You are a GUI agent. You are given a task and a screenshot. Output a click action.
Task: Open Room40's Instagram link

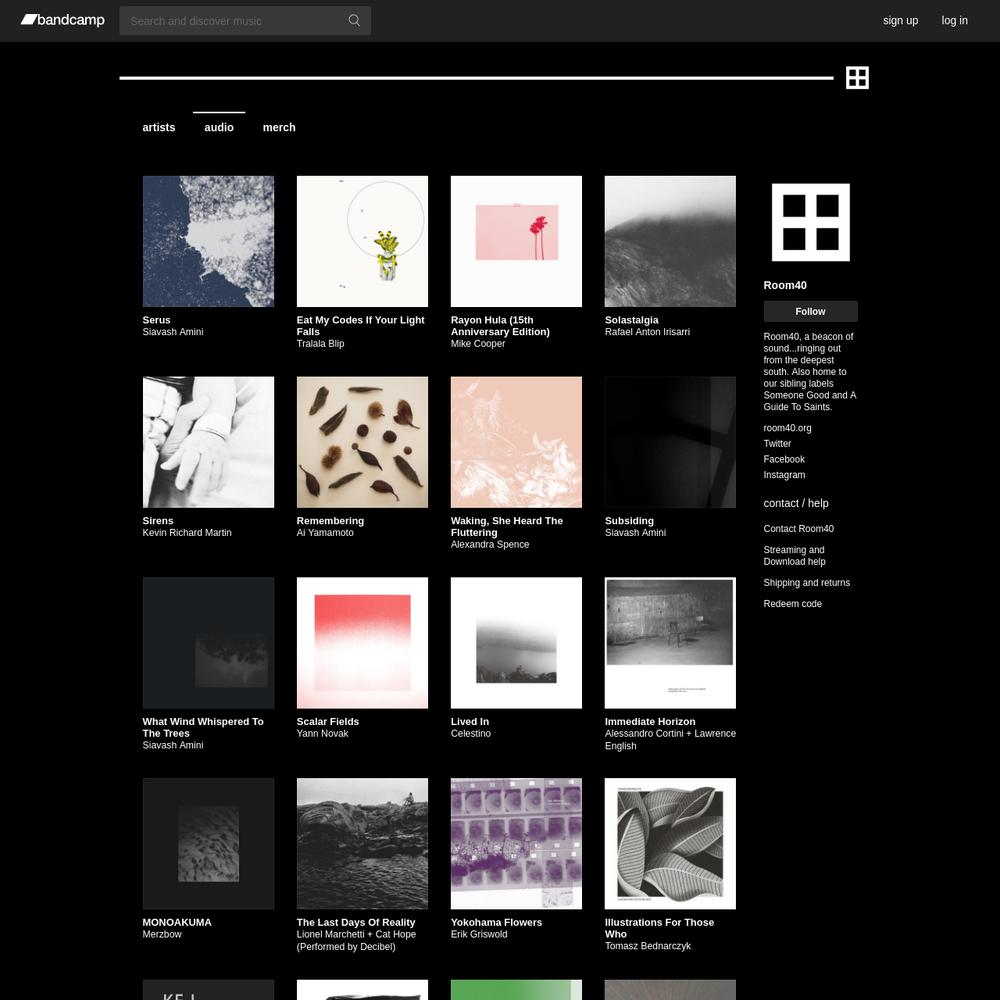click(784, 475)
